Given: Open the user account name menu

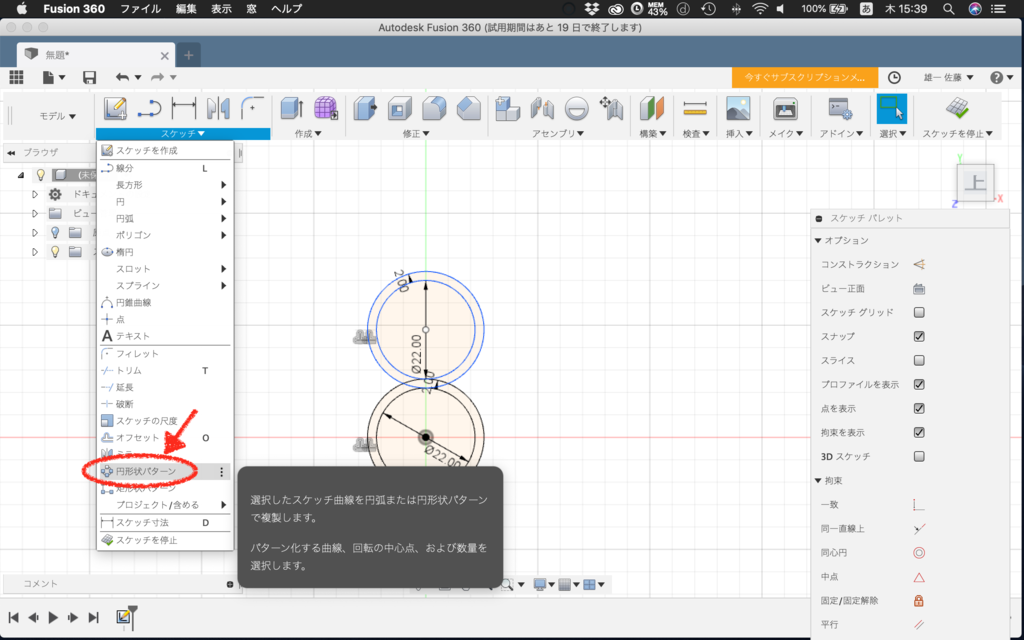Looking at the screenshot, I should 948,77.
